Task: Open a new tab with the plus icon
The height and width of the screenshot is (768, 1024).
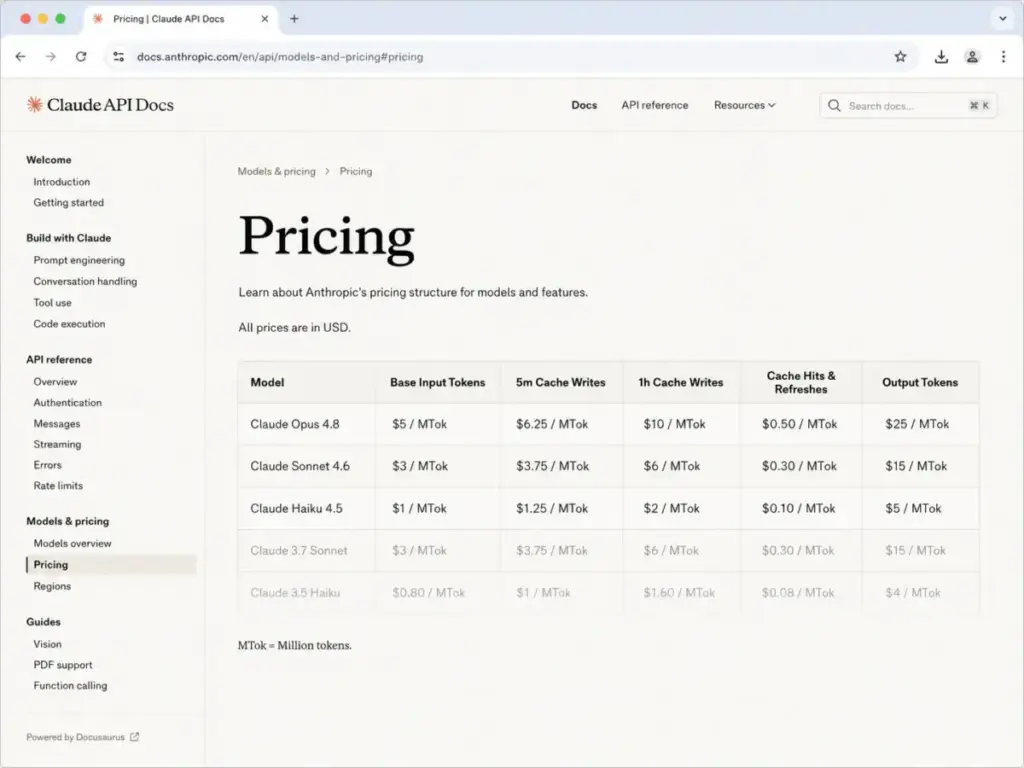Action: [x=295, y=19]
